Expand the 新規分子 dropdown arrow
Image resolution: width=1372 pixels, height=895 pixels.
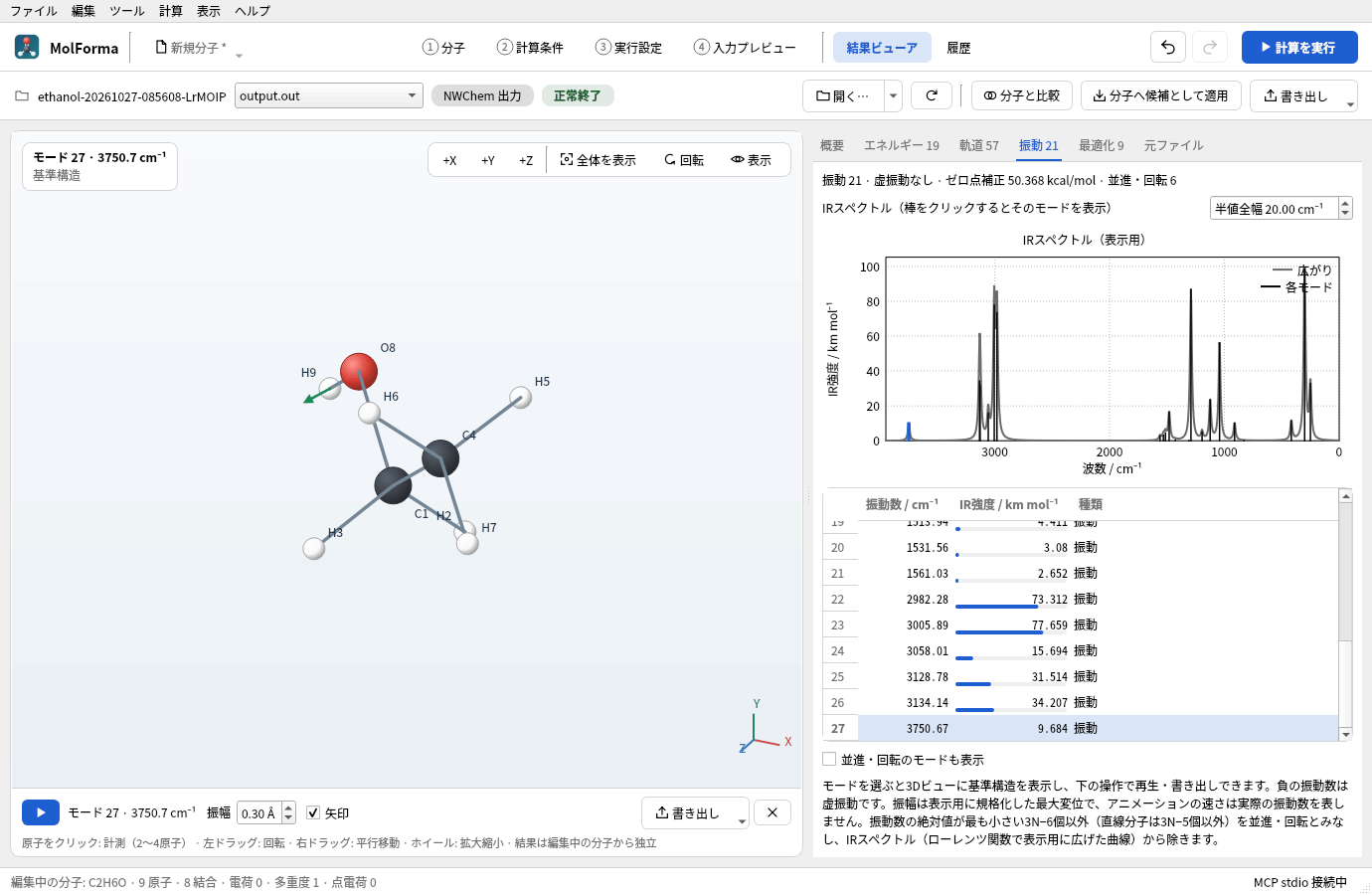tap(239, 55)
